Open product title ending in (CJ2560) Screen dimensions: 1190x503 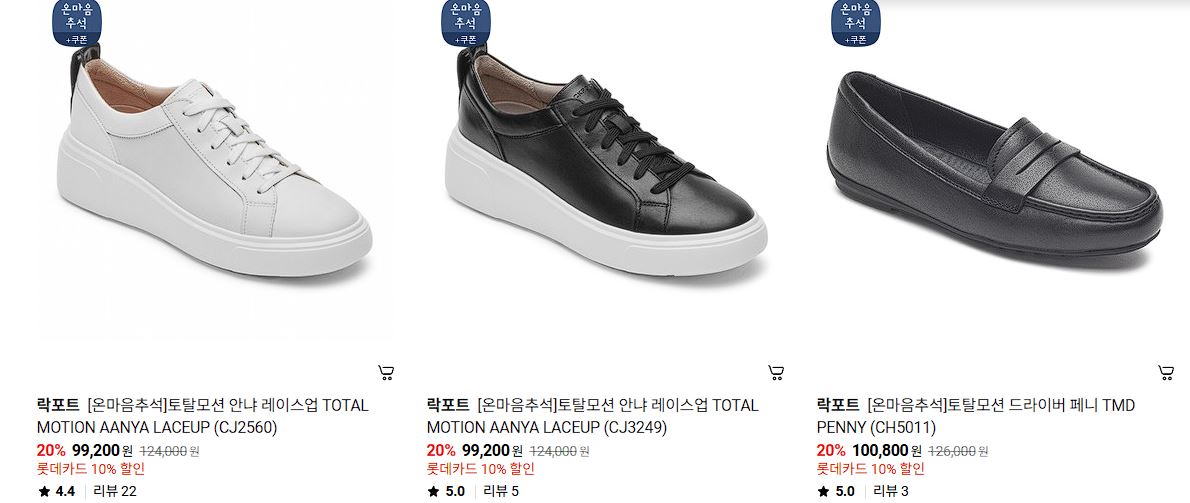tap(203, 417)
